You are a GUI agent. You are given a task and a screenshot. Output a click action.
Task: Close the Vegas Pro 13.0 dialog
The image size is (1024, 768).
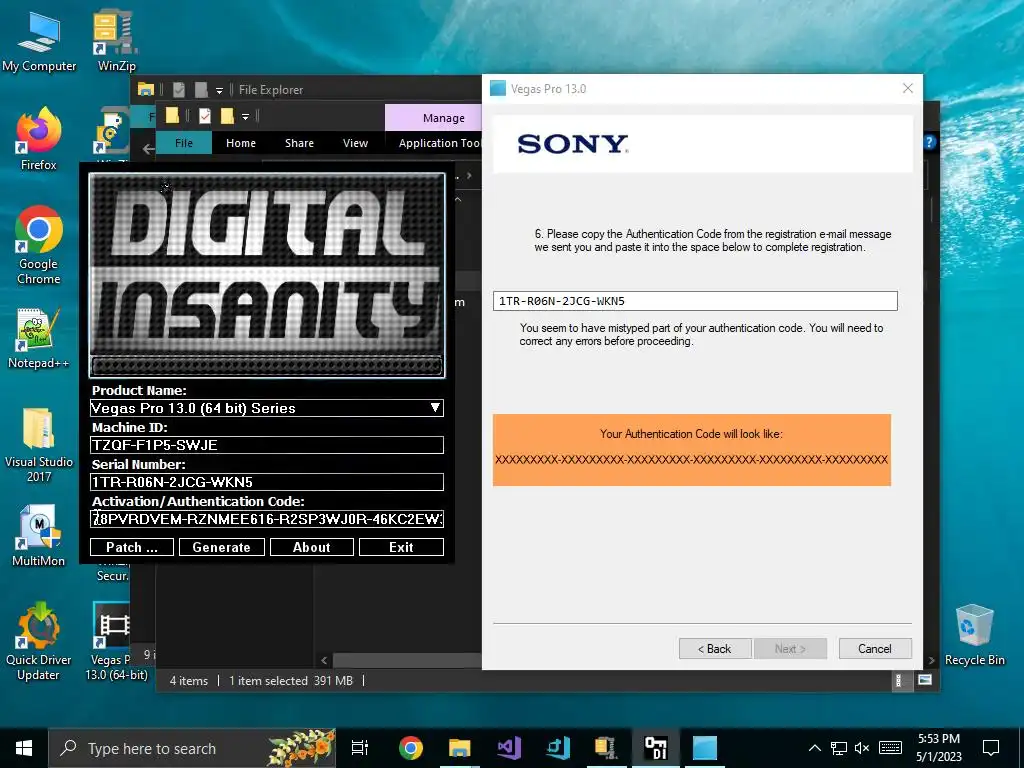point(908,88)
